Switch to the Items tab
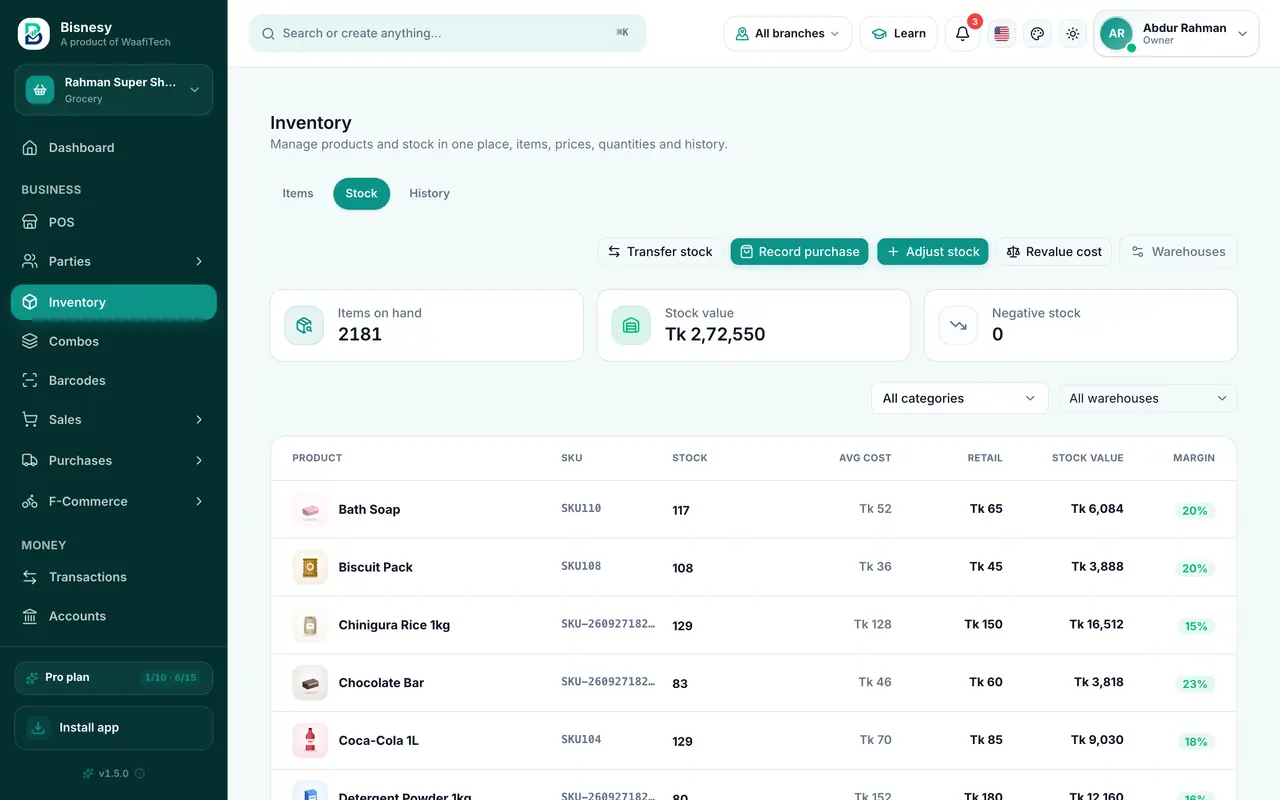This screenshot has height=800, width=1280. click(x=298, y=193)
